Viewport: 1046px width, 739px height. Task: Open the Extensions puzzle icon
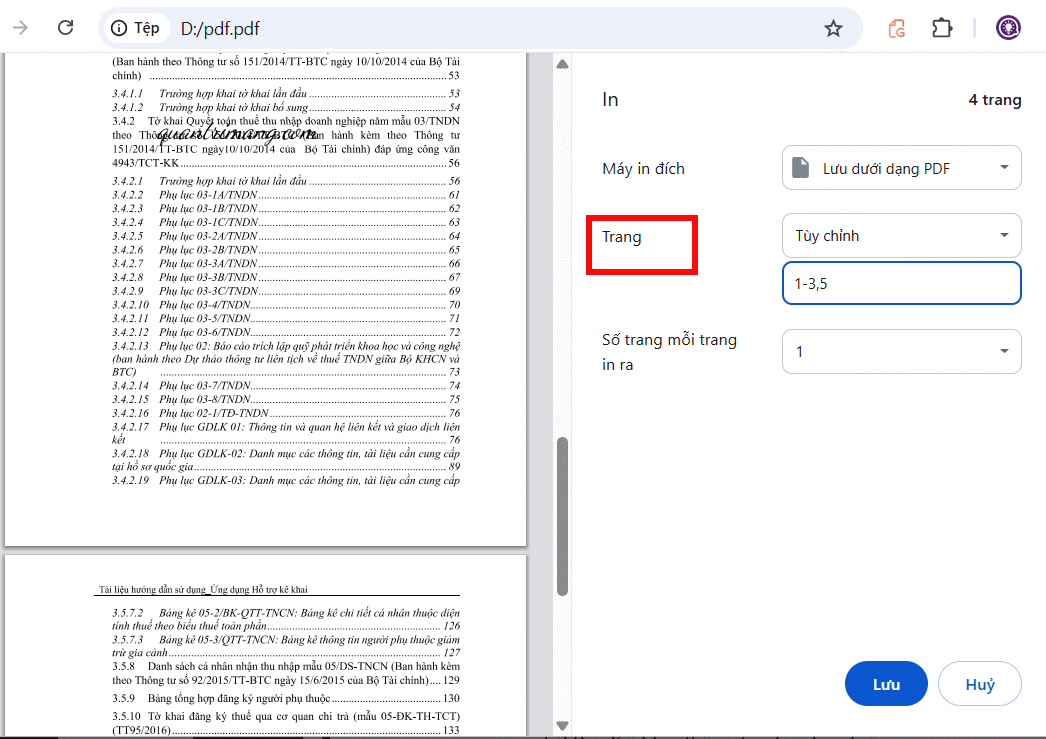tap(942, 28)
